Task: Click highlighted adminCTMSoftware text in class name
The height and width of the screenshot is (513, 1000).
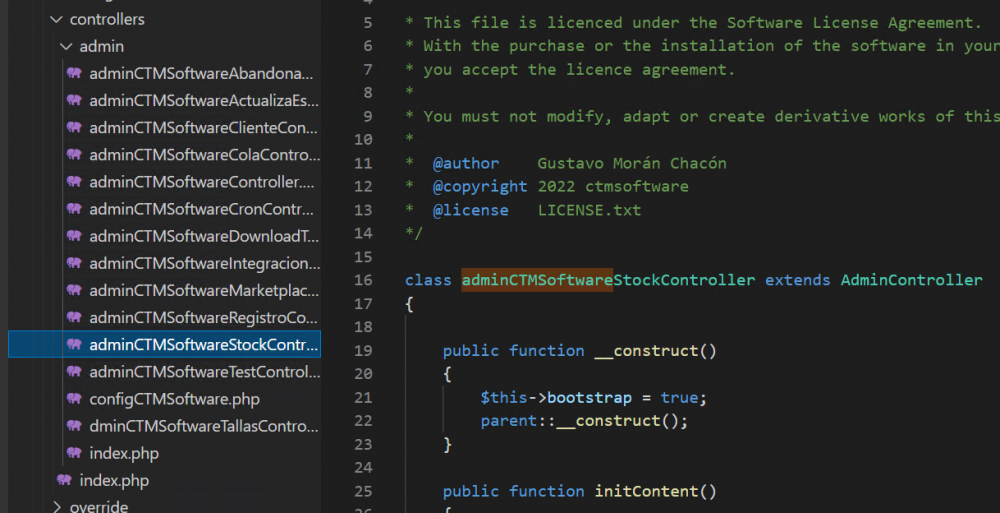Action: [537, 280]
